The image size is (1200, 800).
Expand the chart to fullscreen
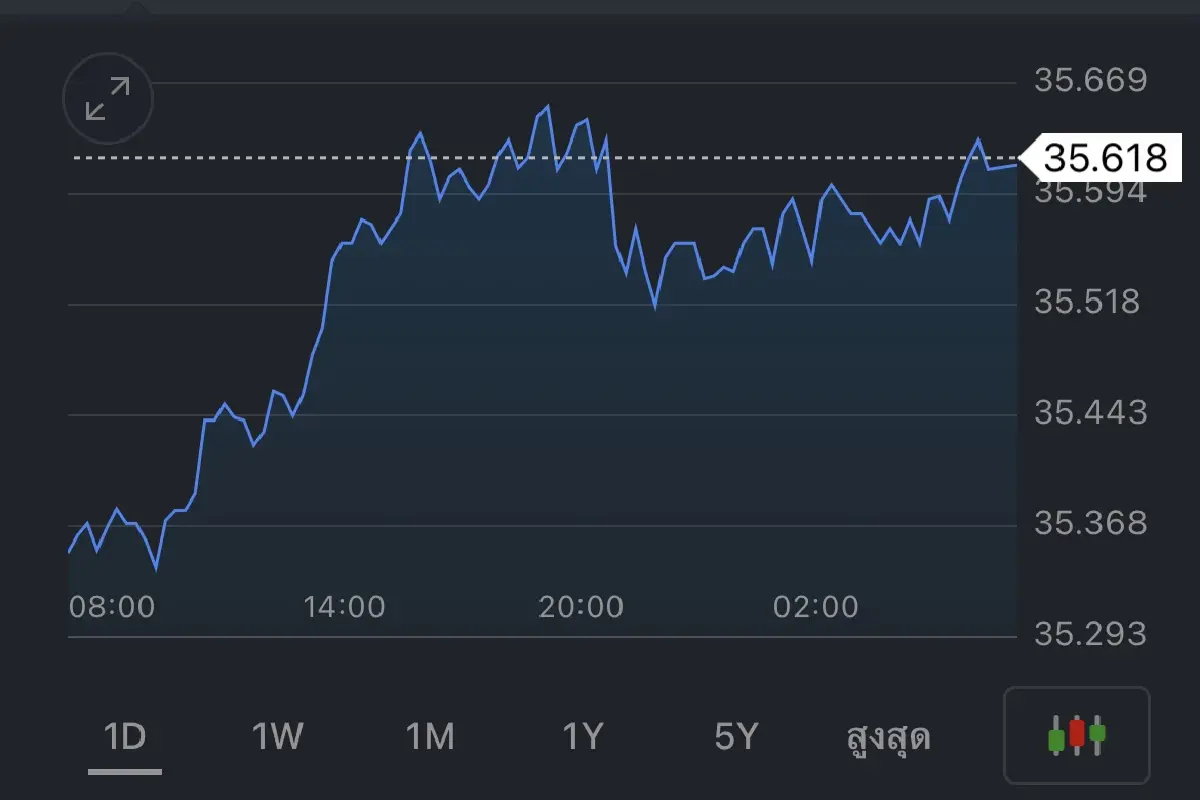coord(108,100)
